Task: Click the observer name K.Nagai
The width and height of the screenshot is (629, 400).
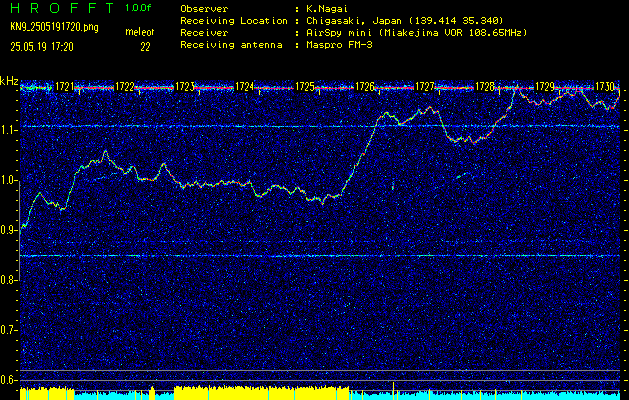Action: click(x=328, y=9)
